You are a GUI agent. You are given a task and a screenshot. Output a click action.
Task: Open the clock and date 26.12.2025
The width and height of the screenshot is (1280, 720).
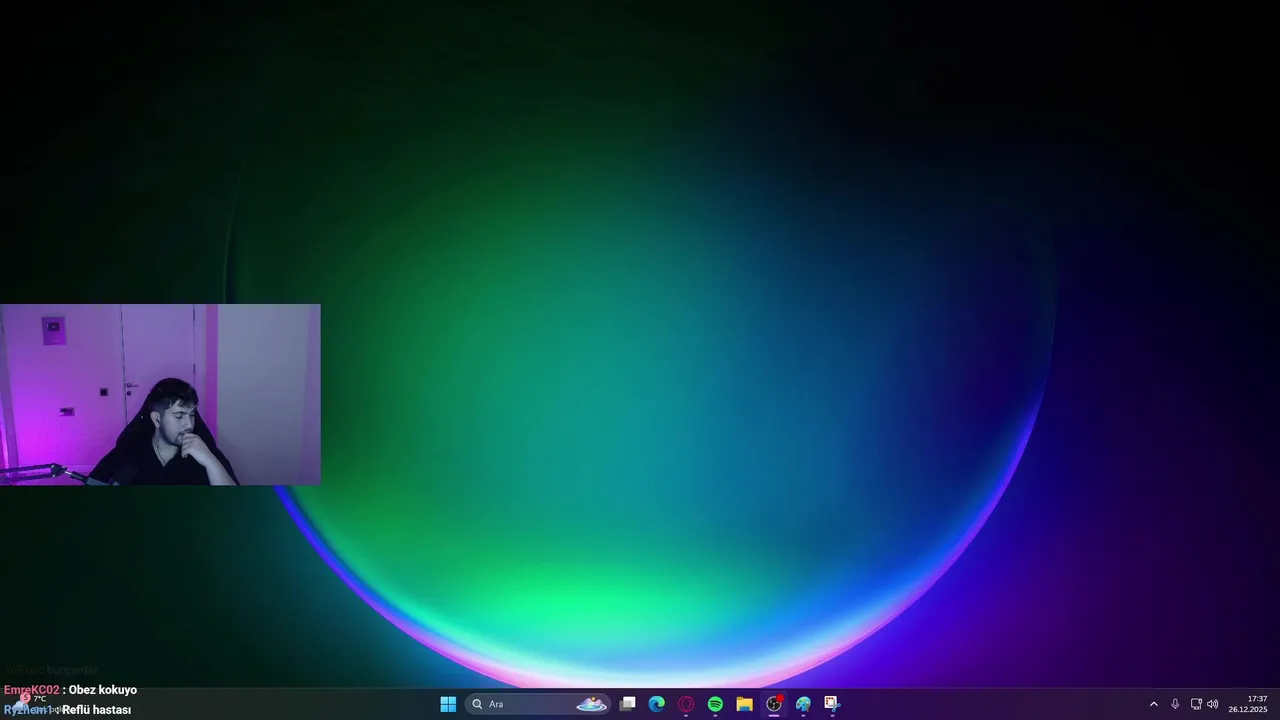tap(1248, 704)
